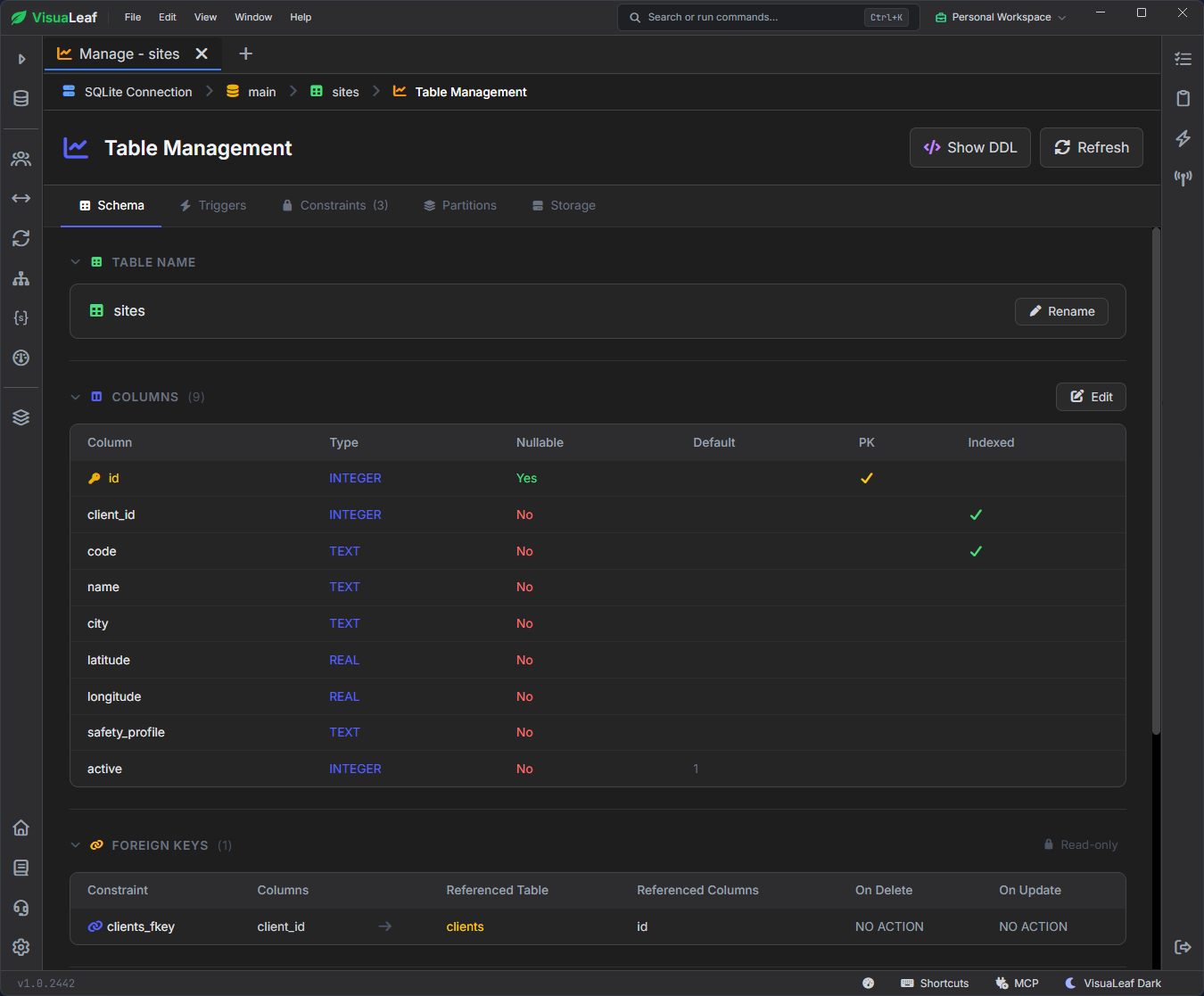Click the lightning bolt icon in right panel
1204x996 pixels.
(1183, 138)
